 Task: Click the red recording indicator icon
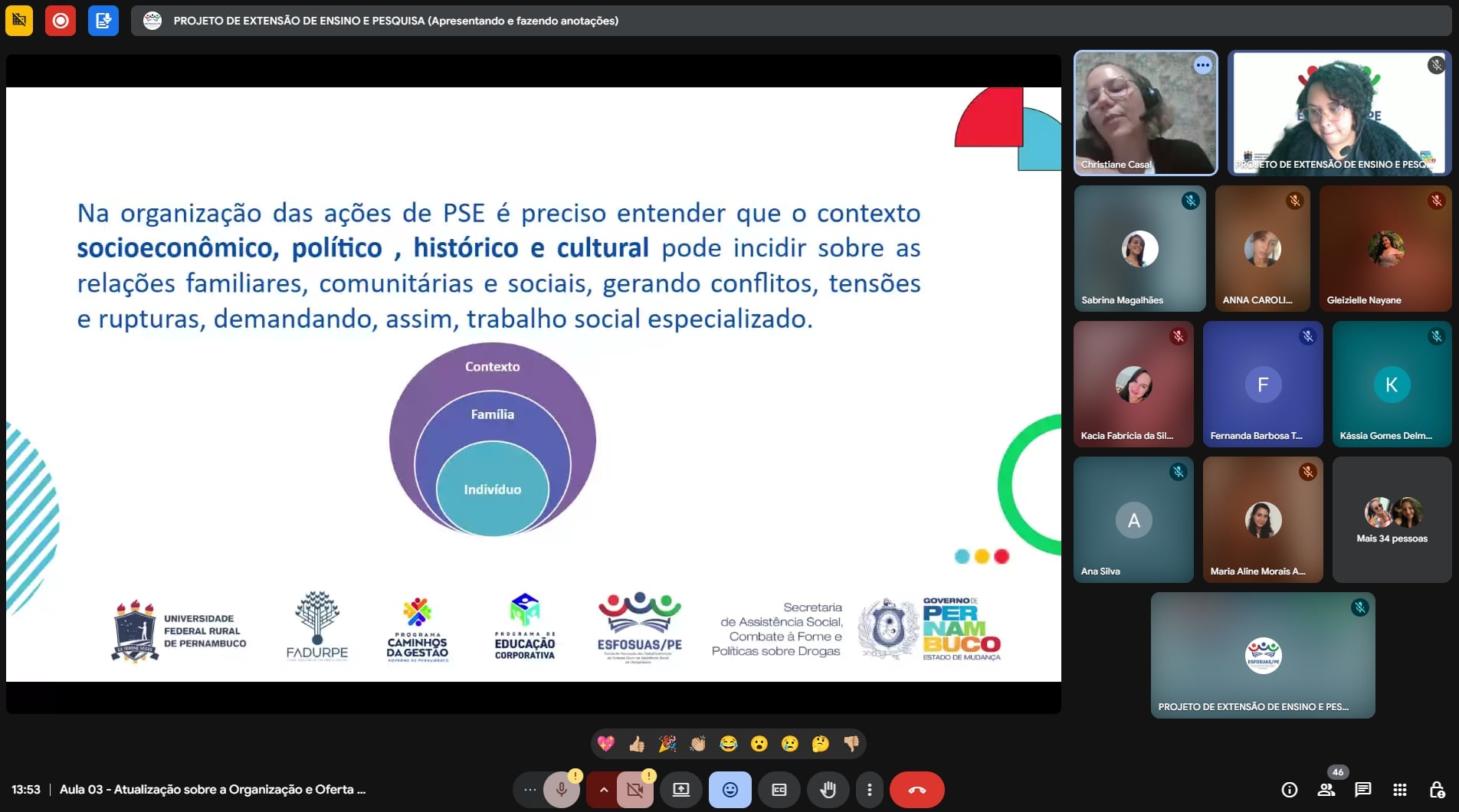(x=61, y=21)
